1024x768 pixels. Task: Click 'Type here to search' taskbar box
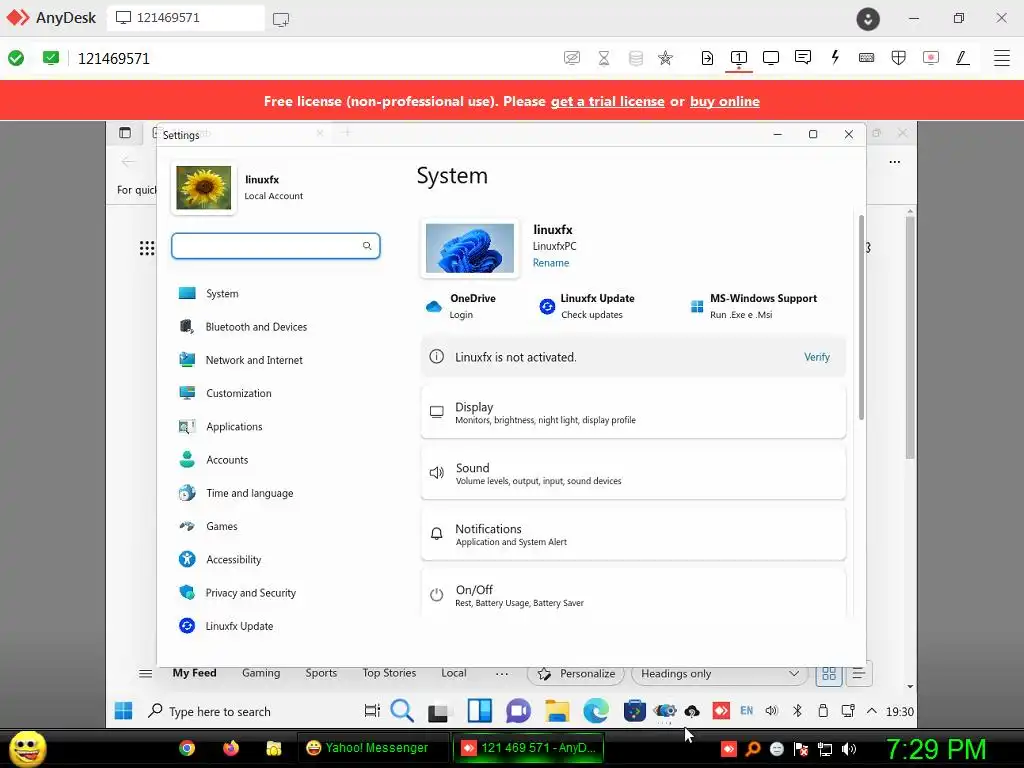coord(219,711)
